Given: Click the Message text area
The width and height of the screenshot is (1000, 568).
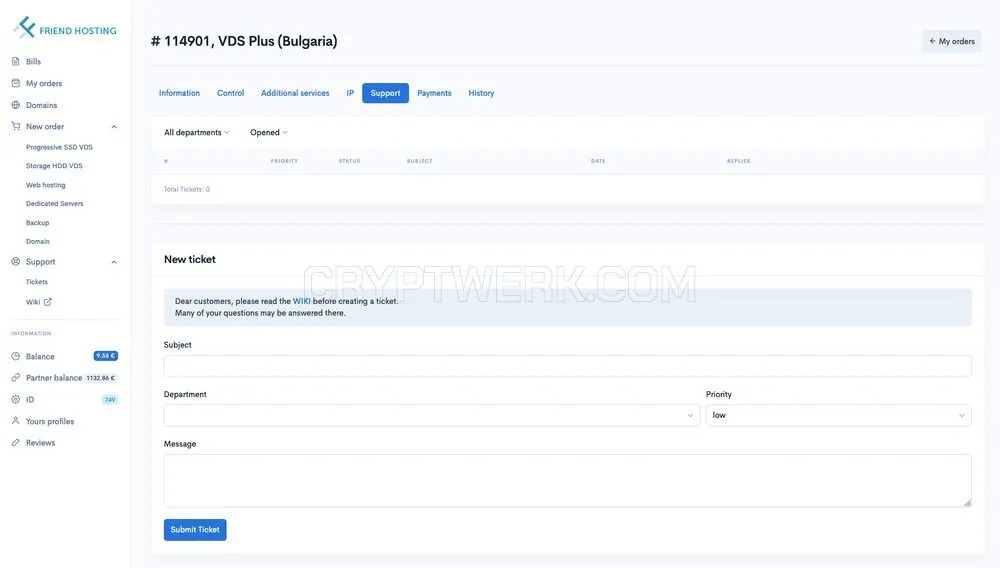Looking at the screenshot, I should pos(568,481).
